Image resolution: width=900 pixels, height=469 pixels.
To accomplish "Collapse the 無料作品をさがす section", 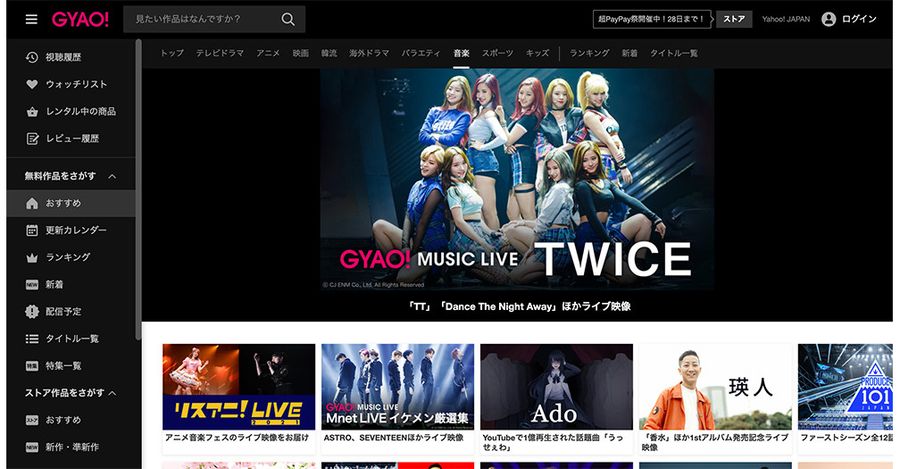I will 112,176.
